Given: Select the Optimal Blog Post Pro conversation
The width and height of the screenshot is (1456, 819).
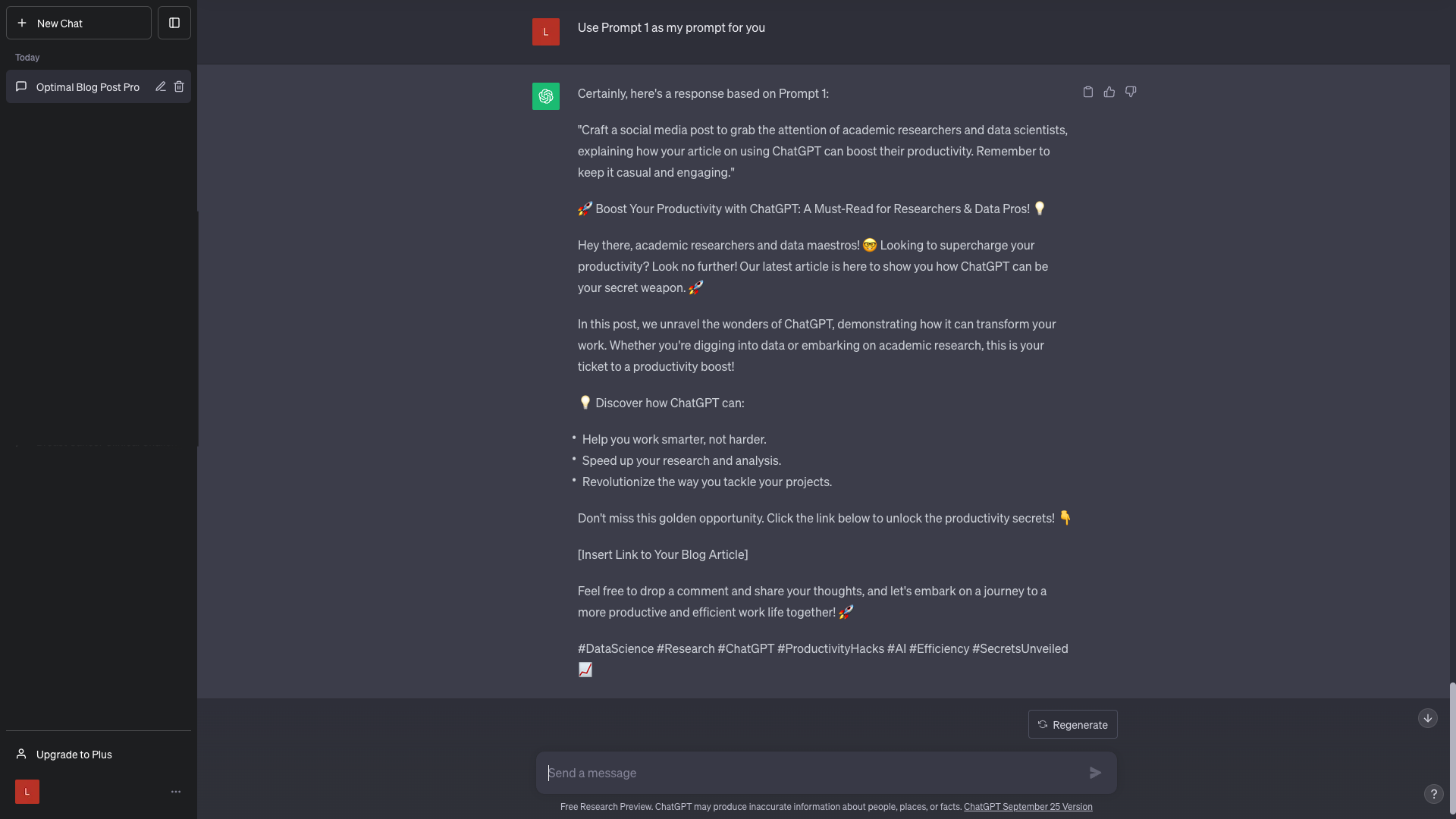Looking at the screenshot, I should (x=88, y=87).
